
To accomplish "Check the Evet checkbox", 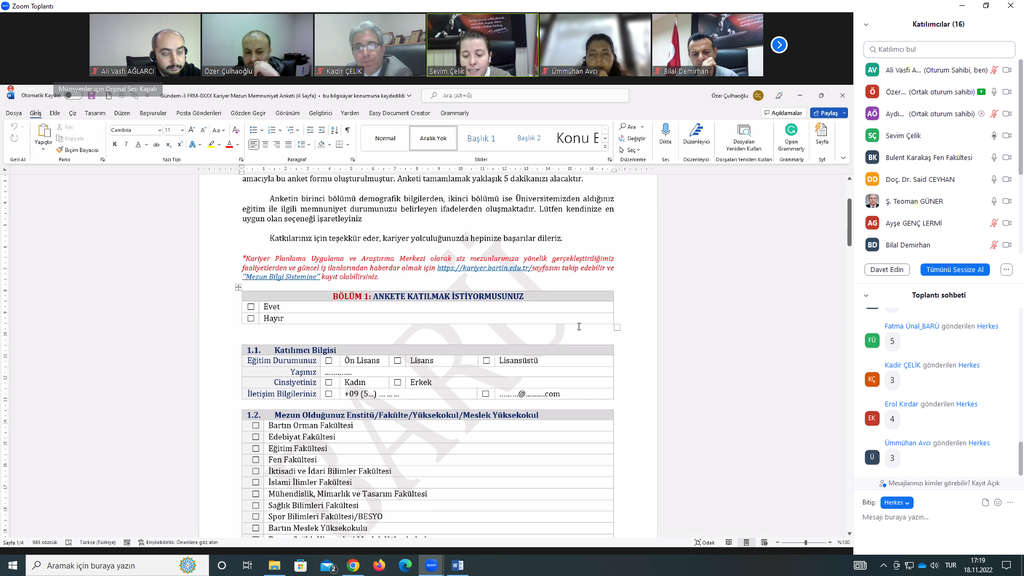I will 251,307.
